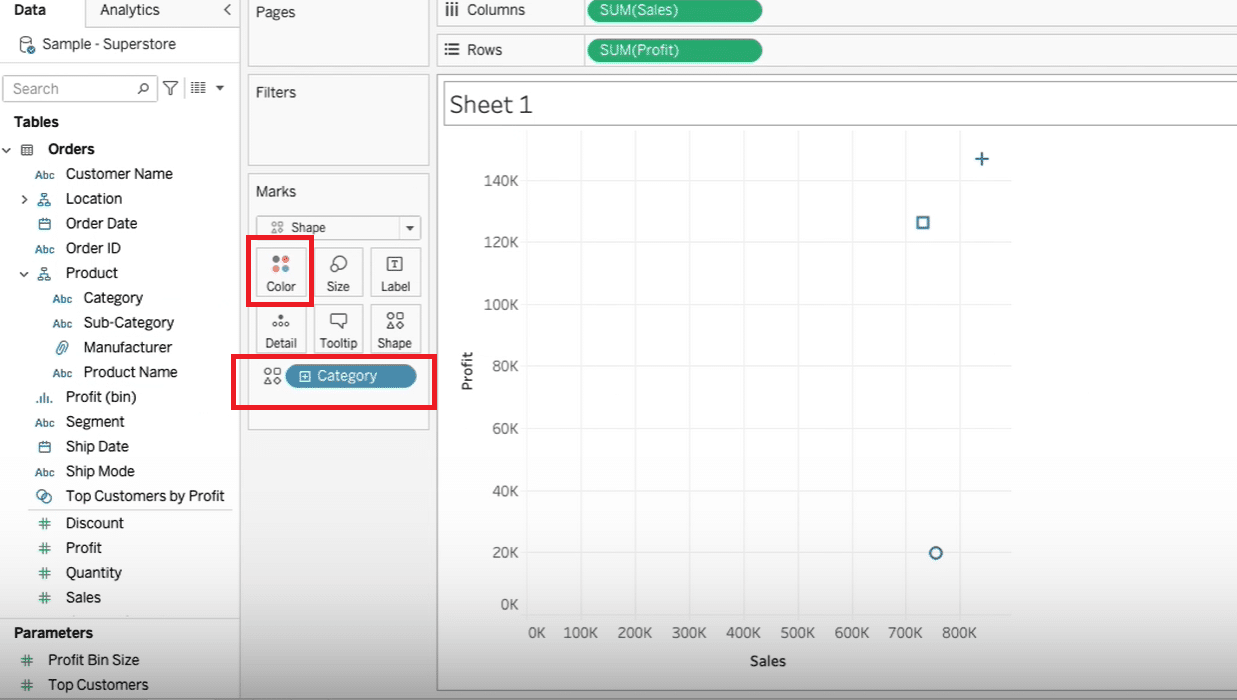Click inside the fields Search box
This screenshot has height=700, width=1237.
pyautogui.click(x=80, y=88)
